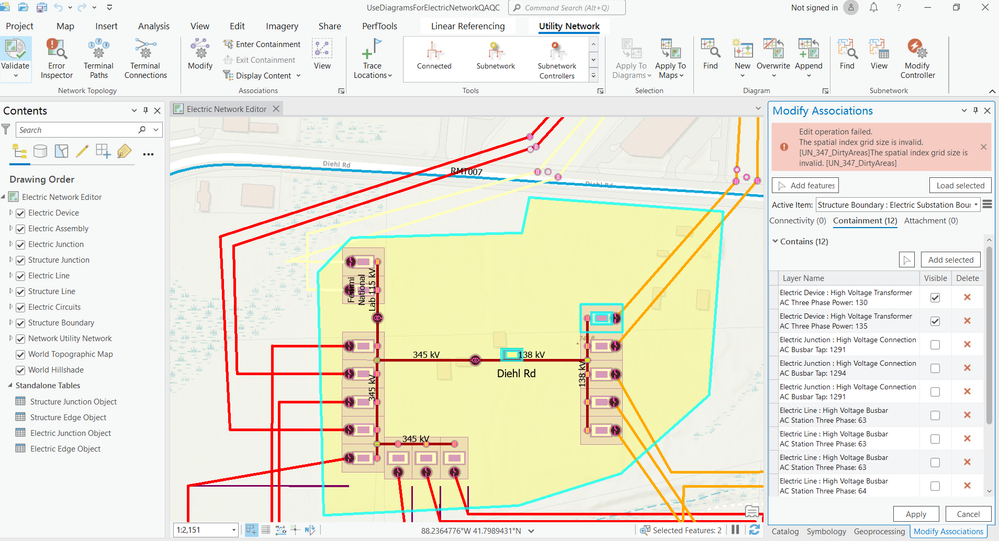Switch to the Attachment (0) tab
Image resolution: width=999 pixels, height=541 pixels.
click(931, 220)
